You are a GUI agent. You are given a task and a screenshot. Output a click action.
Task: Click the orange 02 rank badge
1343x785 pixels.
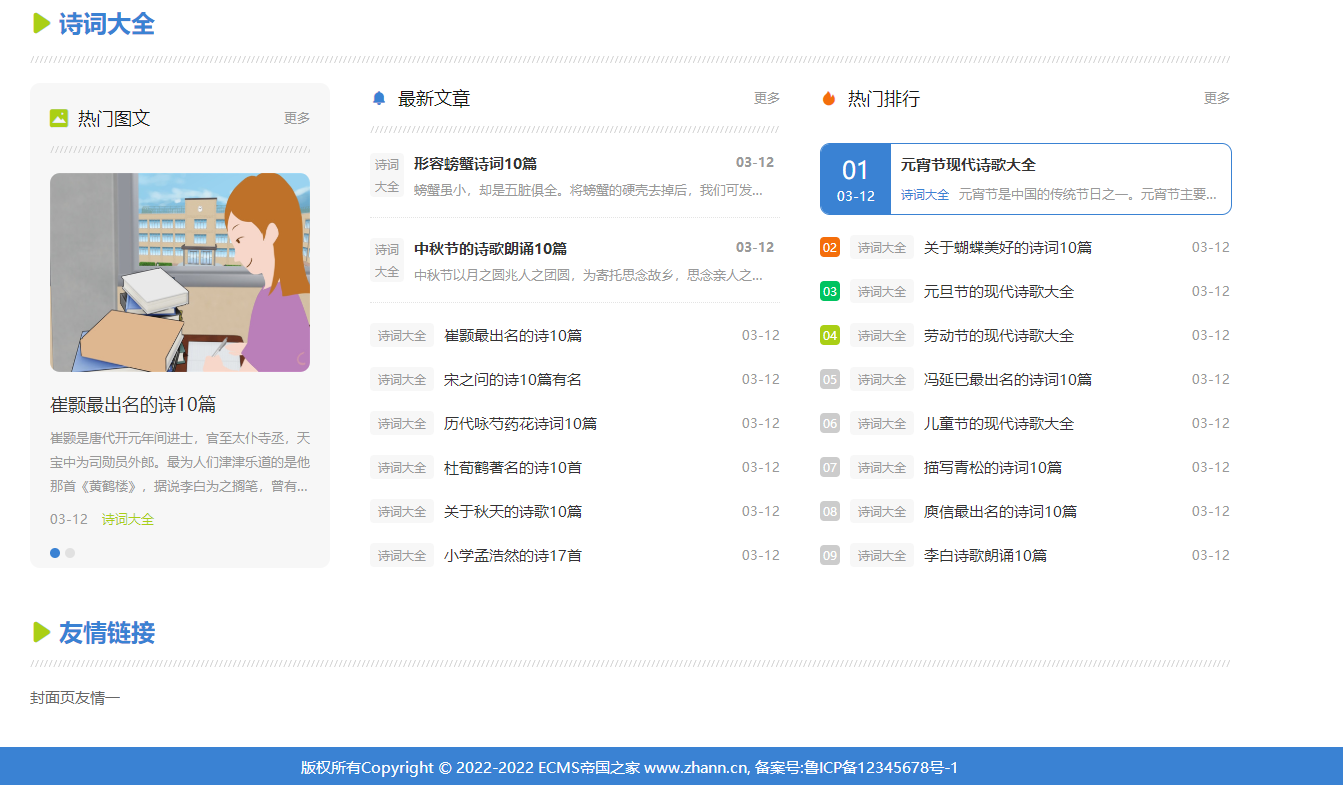(x=829, y=247)
